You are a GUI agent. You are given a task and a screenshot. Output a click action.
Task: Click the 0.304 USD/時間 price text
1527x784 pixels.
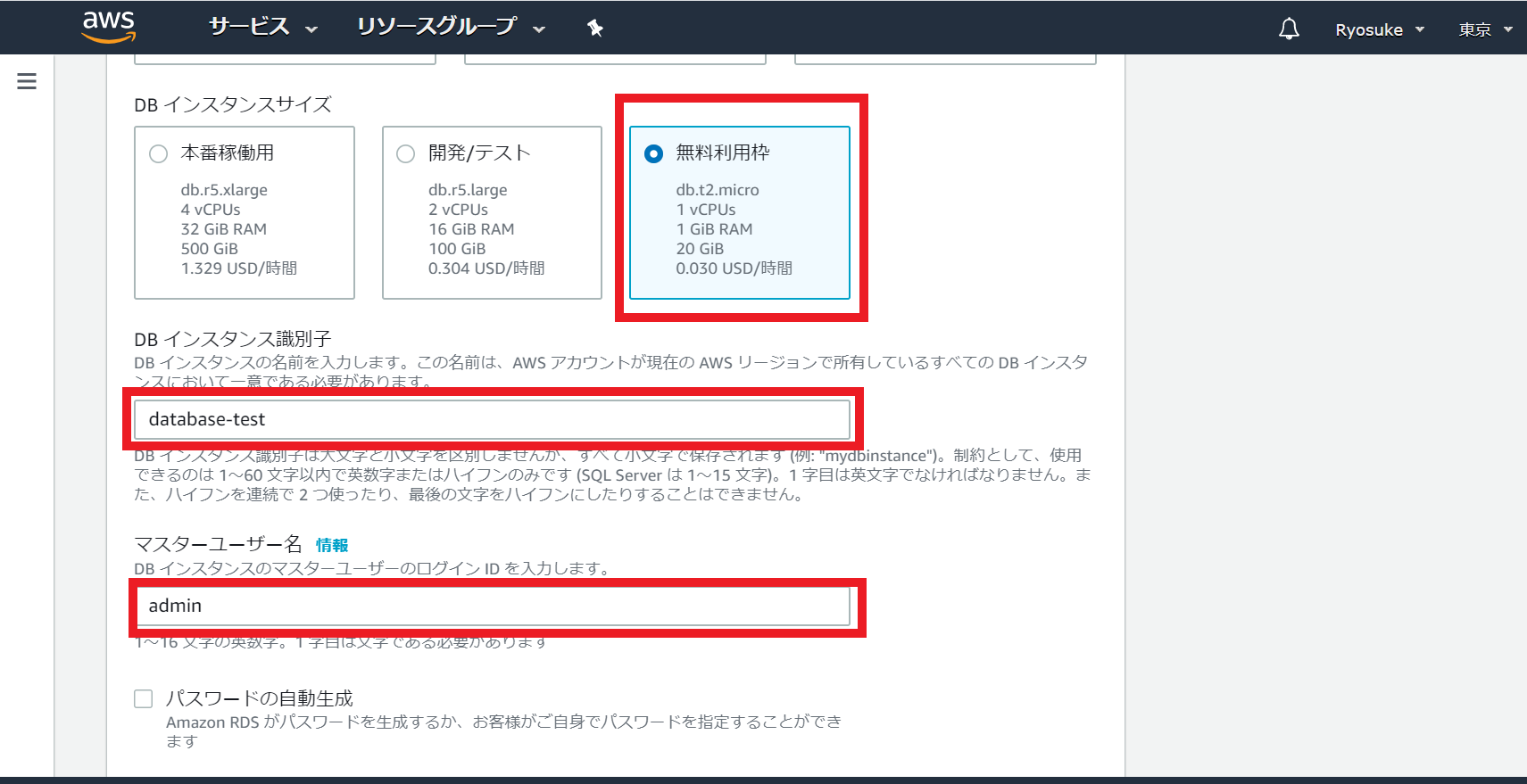tap(486, 268)
